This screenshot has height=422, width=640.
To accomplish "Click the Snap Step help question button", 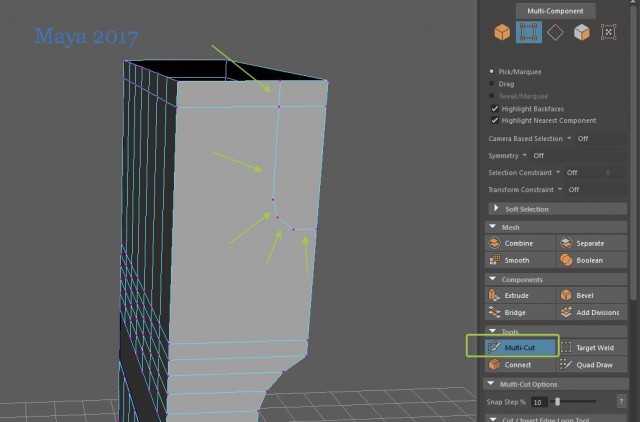I will (x=621, y=402).
